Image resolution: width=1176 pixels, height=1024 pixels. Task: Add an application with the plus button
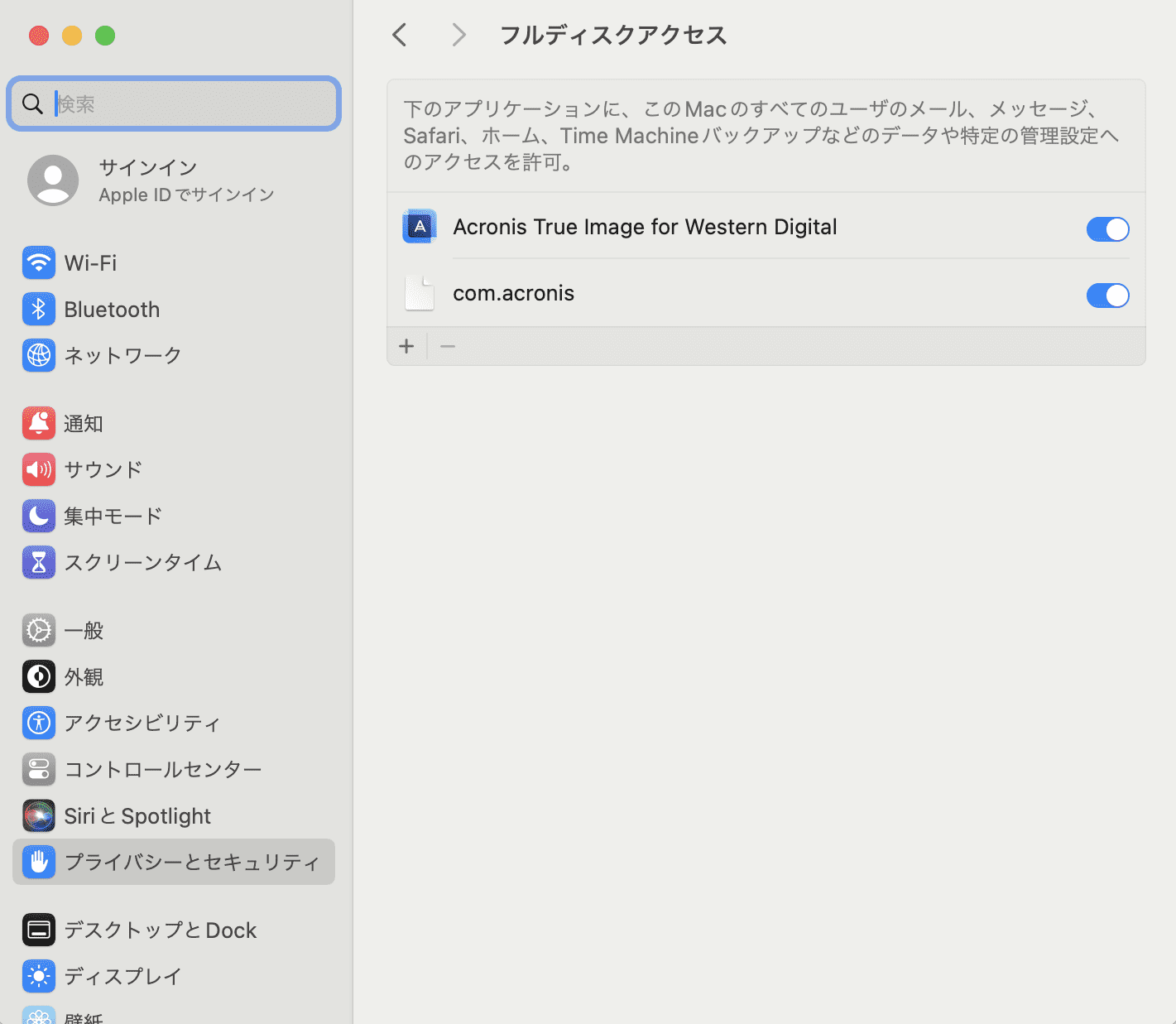406,346
